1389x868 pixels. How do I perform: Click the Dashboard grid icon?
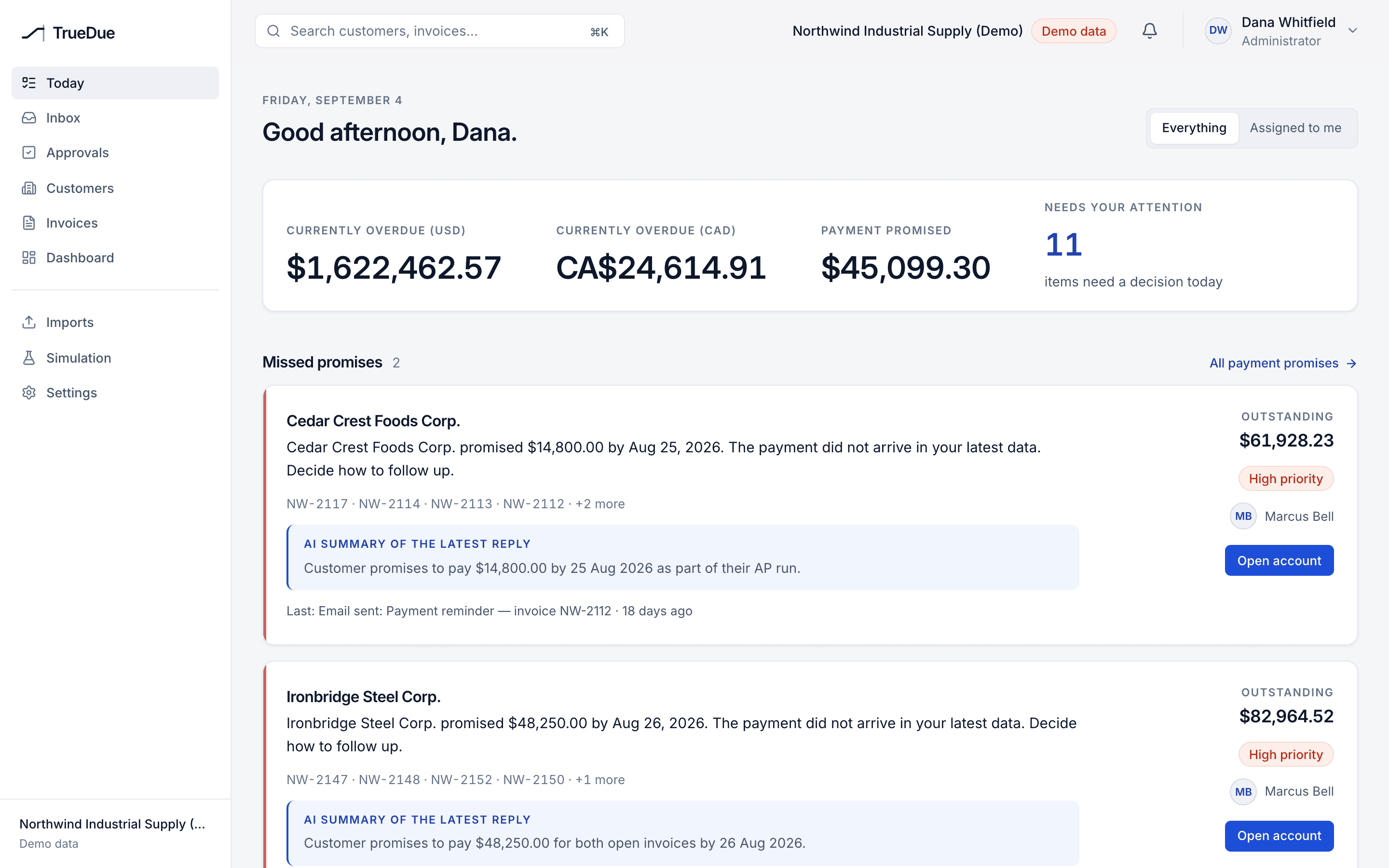pyautogui.click(x=29, y=258)
